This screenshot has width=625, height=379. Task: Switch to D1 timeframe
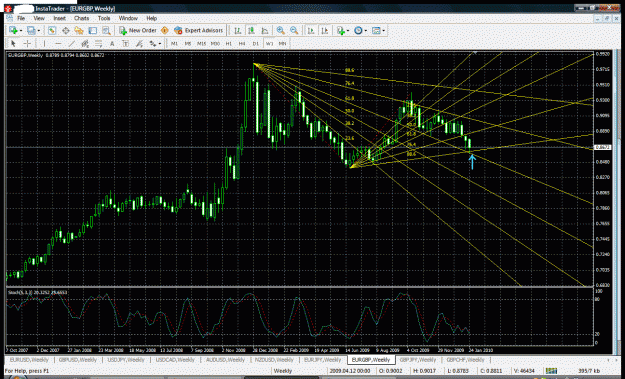pos(256,43)
